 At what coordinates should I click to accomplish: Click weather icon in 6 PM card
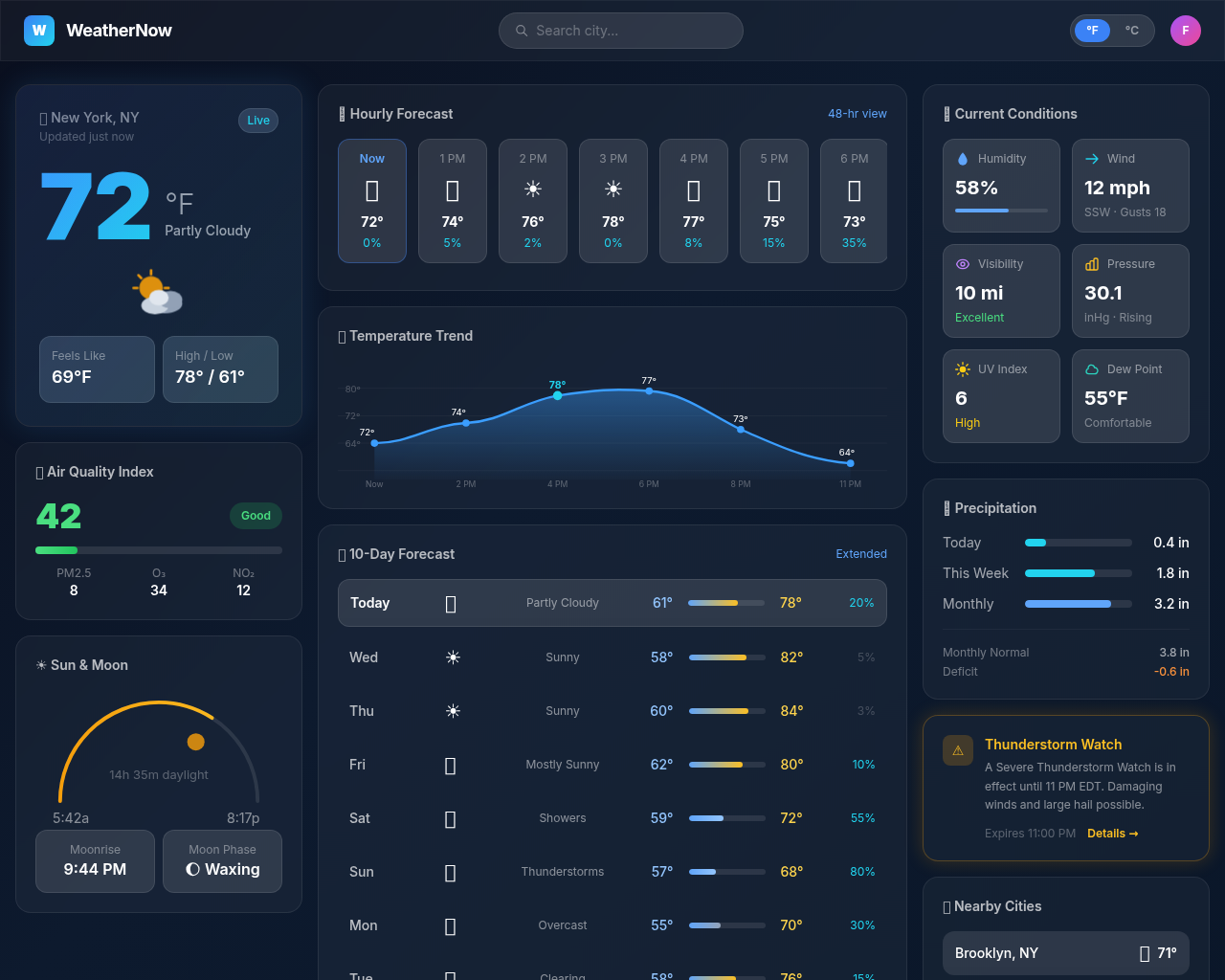(x=855, y=191)
